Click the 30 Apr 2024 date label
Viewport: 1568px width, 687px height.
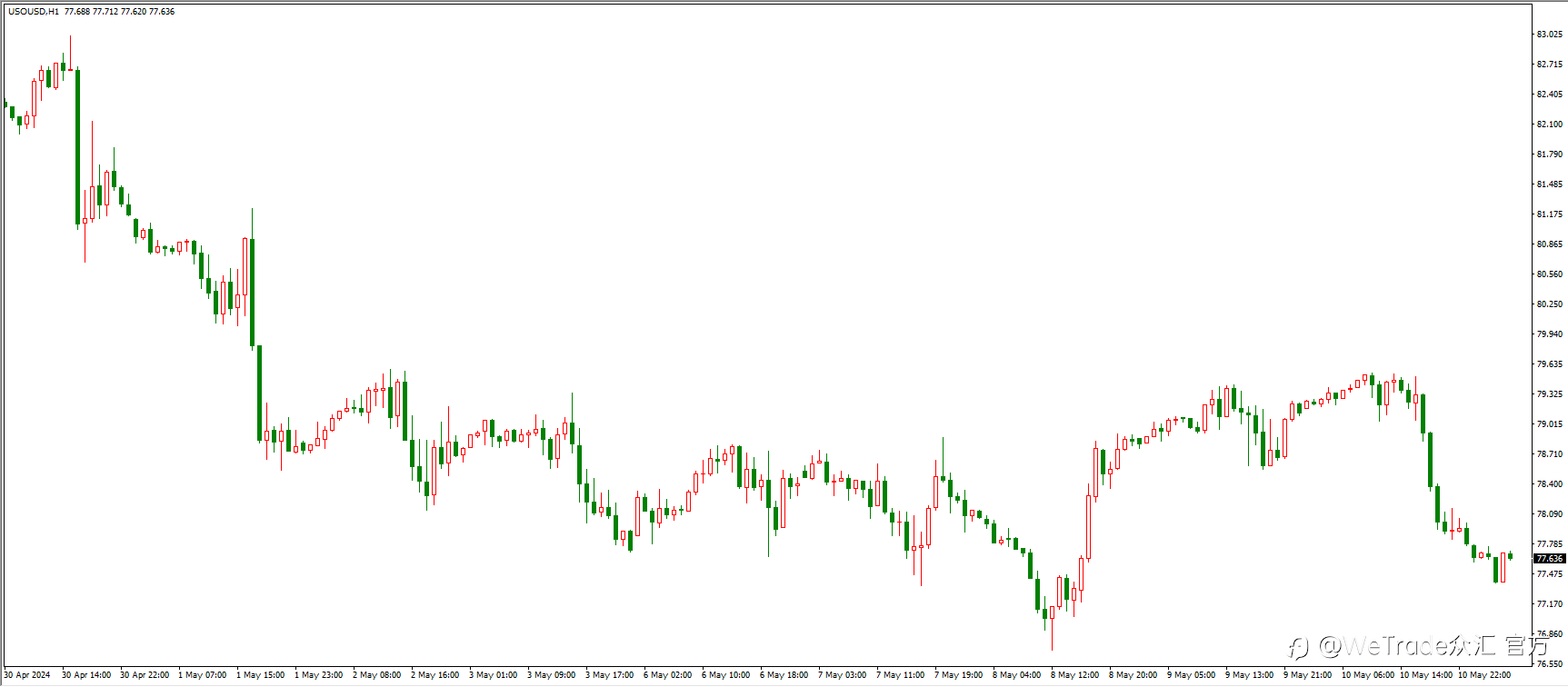tap(27, 675)
